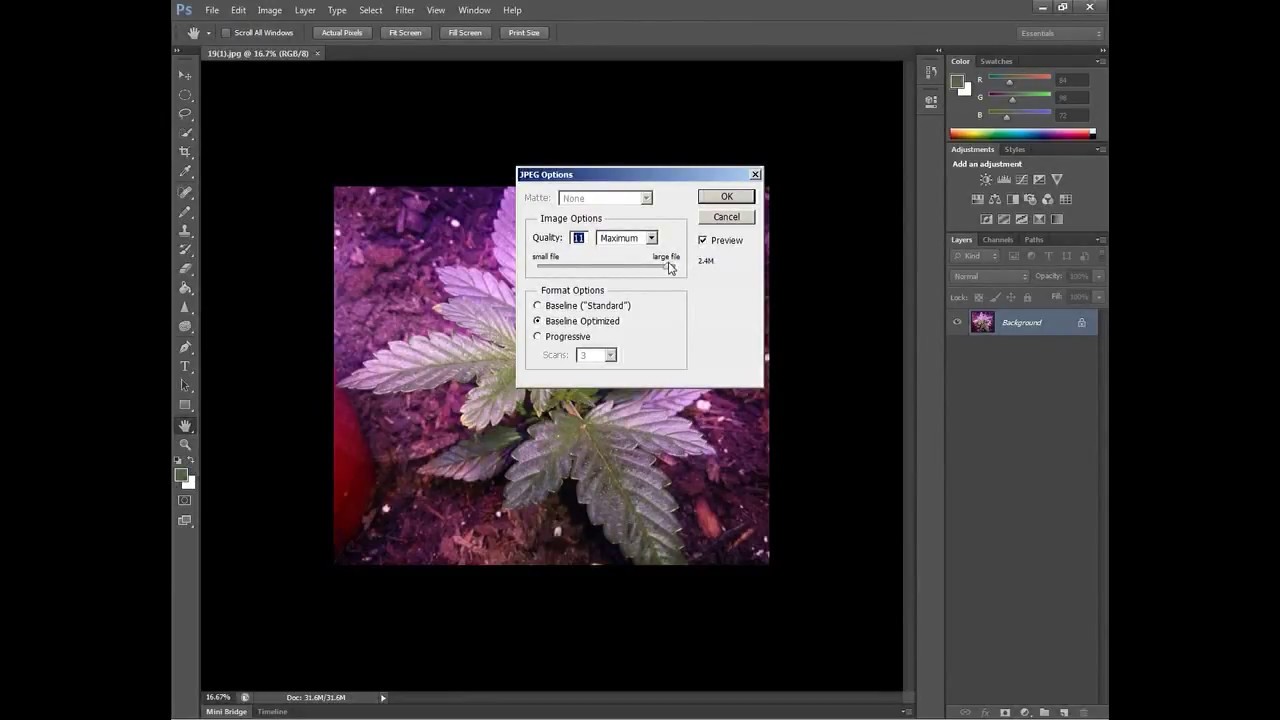Screen dimensions: 1280x720
Task: Add a Brightness/Contrast adjustment
Action: pos(986,180)
